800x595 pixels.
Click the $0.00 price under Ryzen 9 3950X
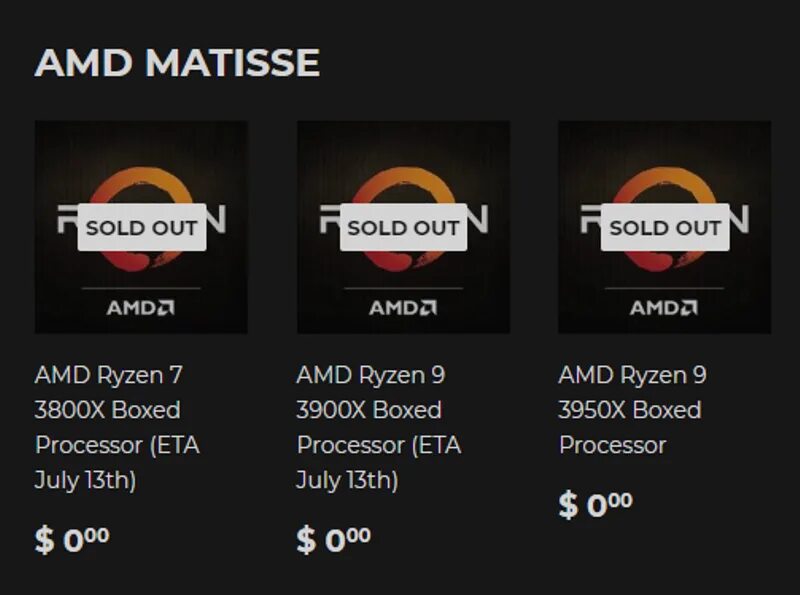(x=596, y=505)
